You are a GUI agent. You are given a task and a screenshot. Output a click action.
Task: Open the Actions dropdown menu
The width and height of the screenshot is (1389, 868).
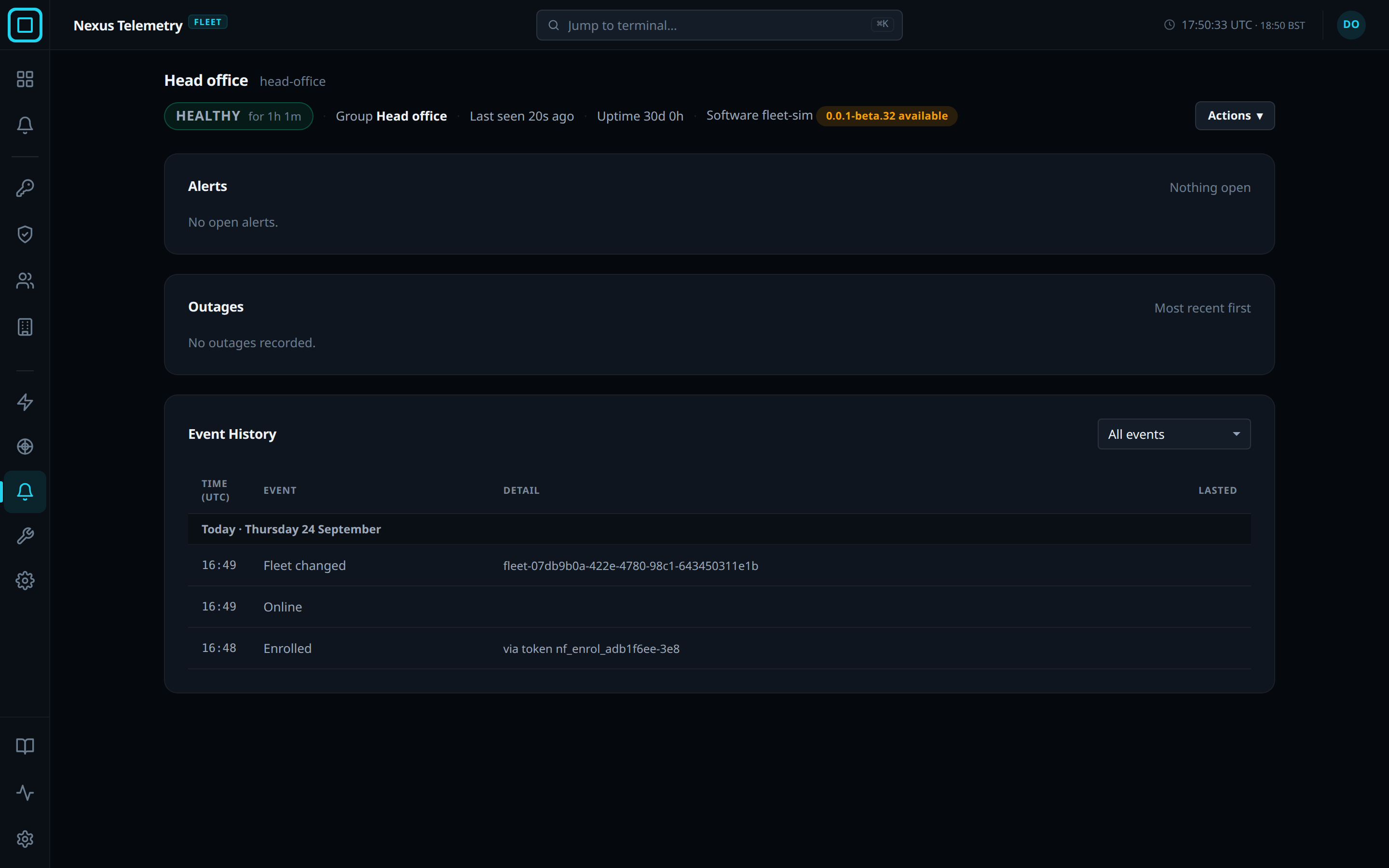(1235, 115)
